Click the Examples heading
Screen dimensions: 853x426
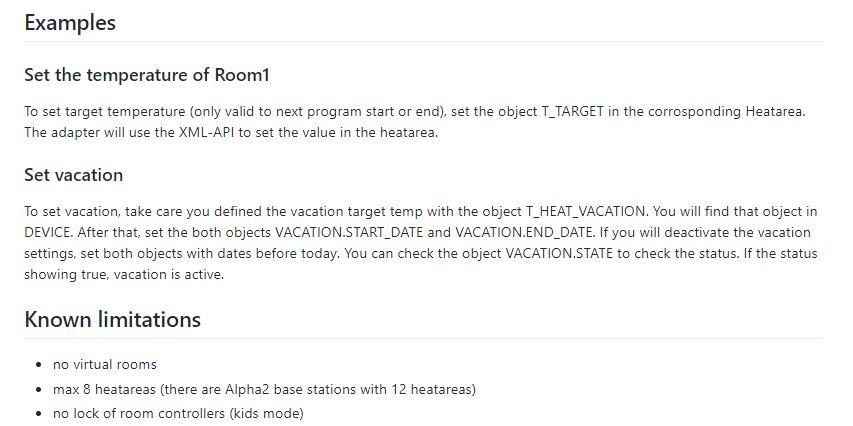click(x=70, y=23)
